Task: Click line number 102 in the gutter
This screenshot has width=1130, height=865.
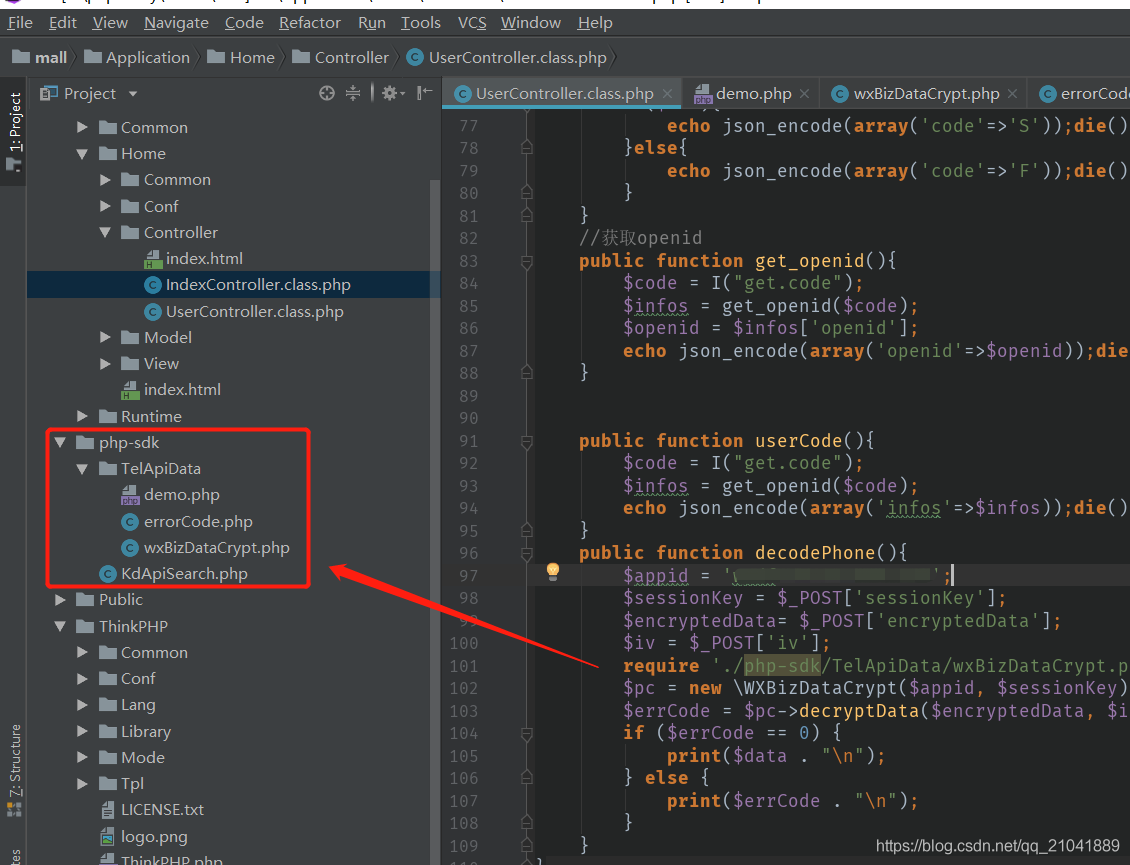Action: pyautogui.click(x=463, y=688)
